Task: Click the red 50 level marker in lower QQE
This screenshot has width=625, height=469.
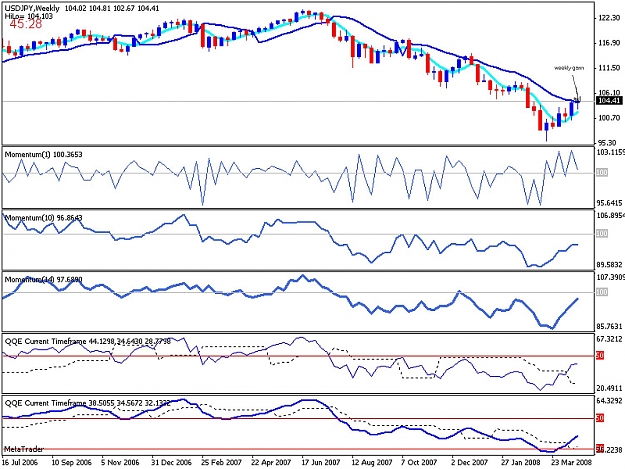Action: (x=600, y=418)
